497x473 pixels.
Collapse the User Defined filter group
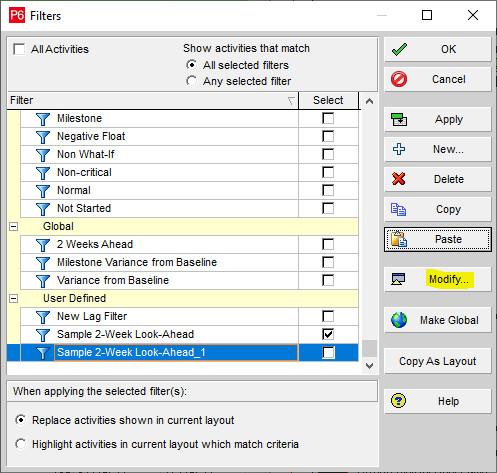point(13,298)
